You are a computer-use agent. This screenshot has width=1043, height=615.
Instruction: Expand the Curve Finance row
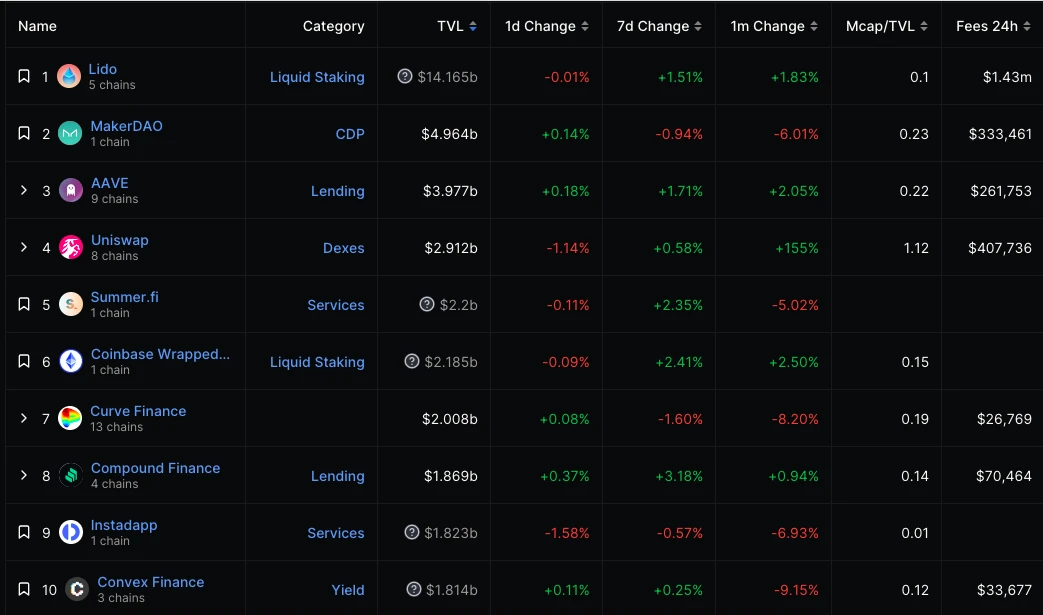click(24, 418)
